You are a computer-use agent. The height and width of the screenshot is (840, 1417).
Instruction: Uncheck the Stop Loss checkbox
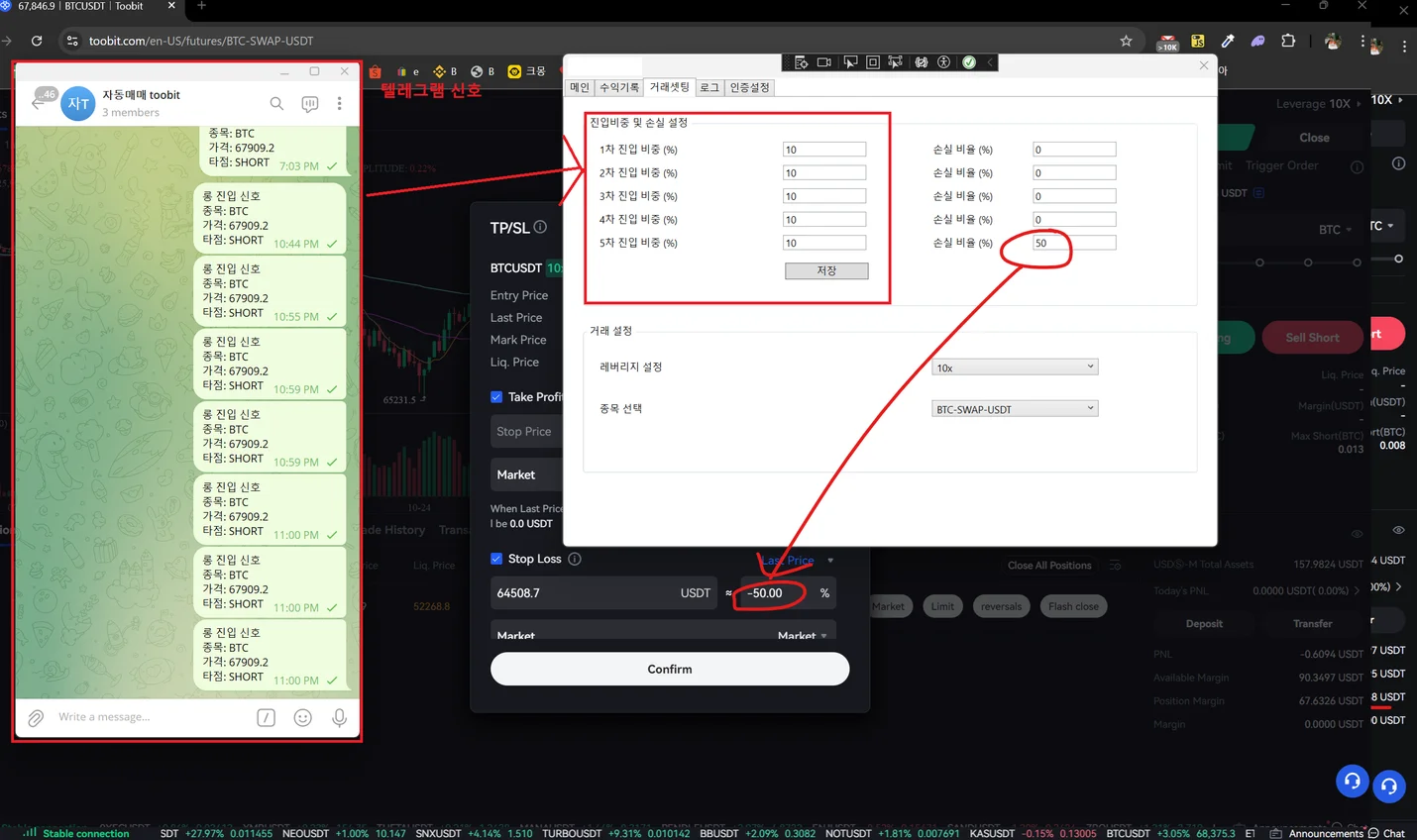[x=496, y=559]
